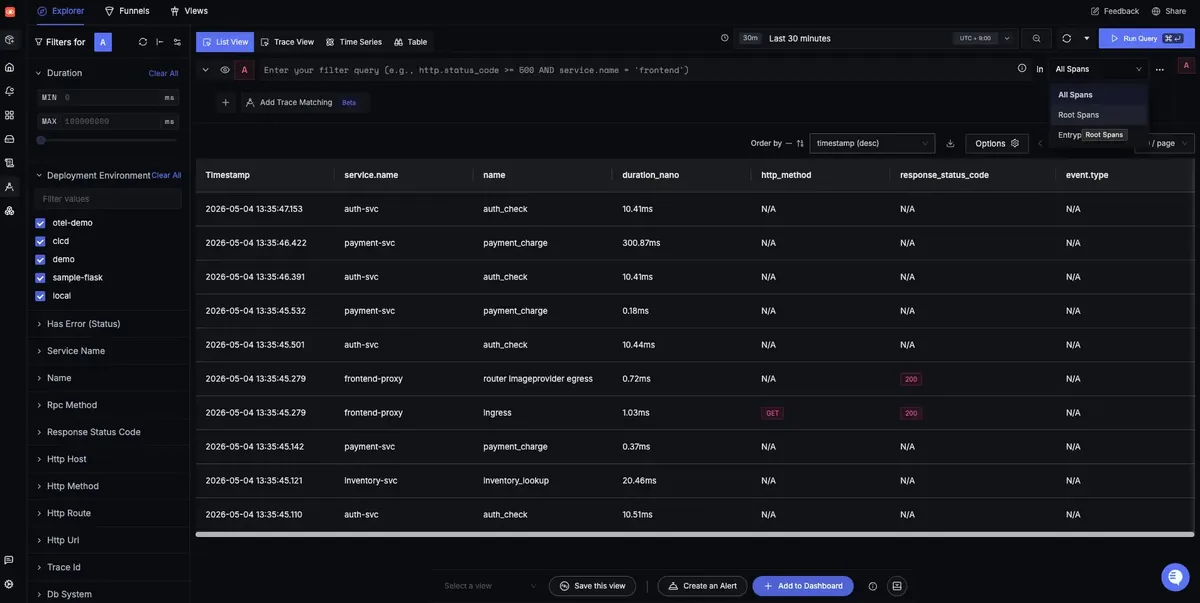Toggle visibility eye for query A
This screenshot has width=1200, height=603.
pyautogui.click(x=225, y=70)
